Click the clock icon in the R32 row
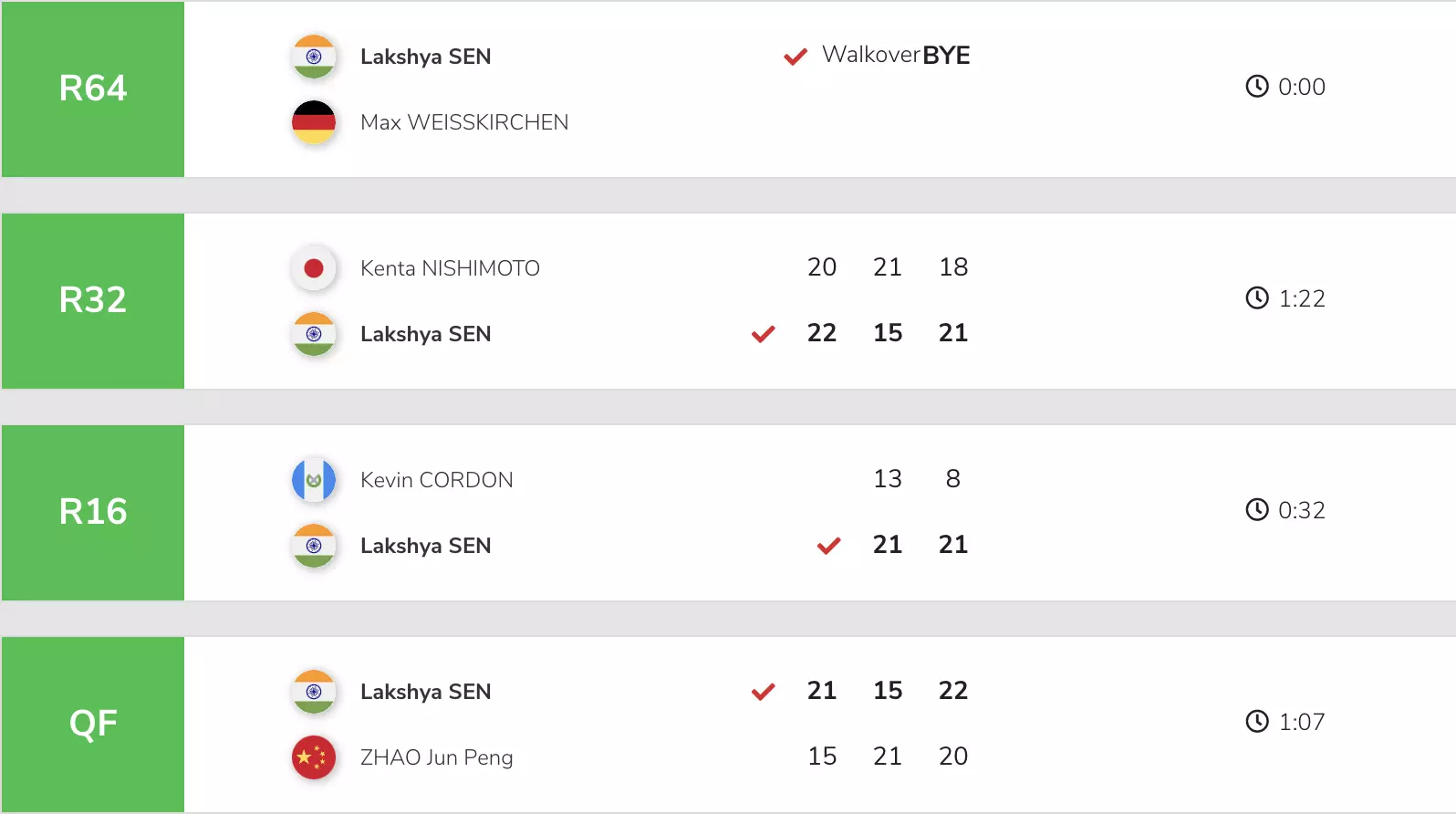This screenshot has width=1456, height=814. pyautogui.click(x=1257, y=298)
